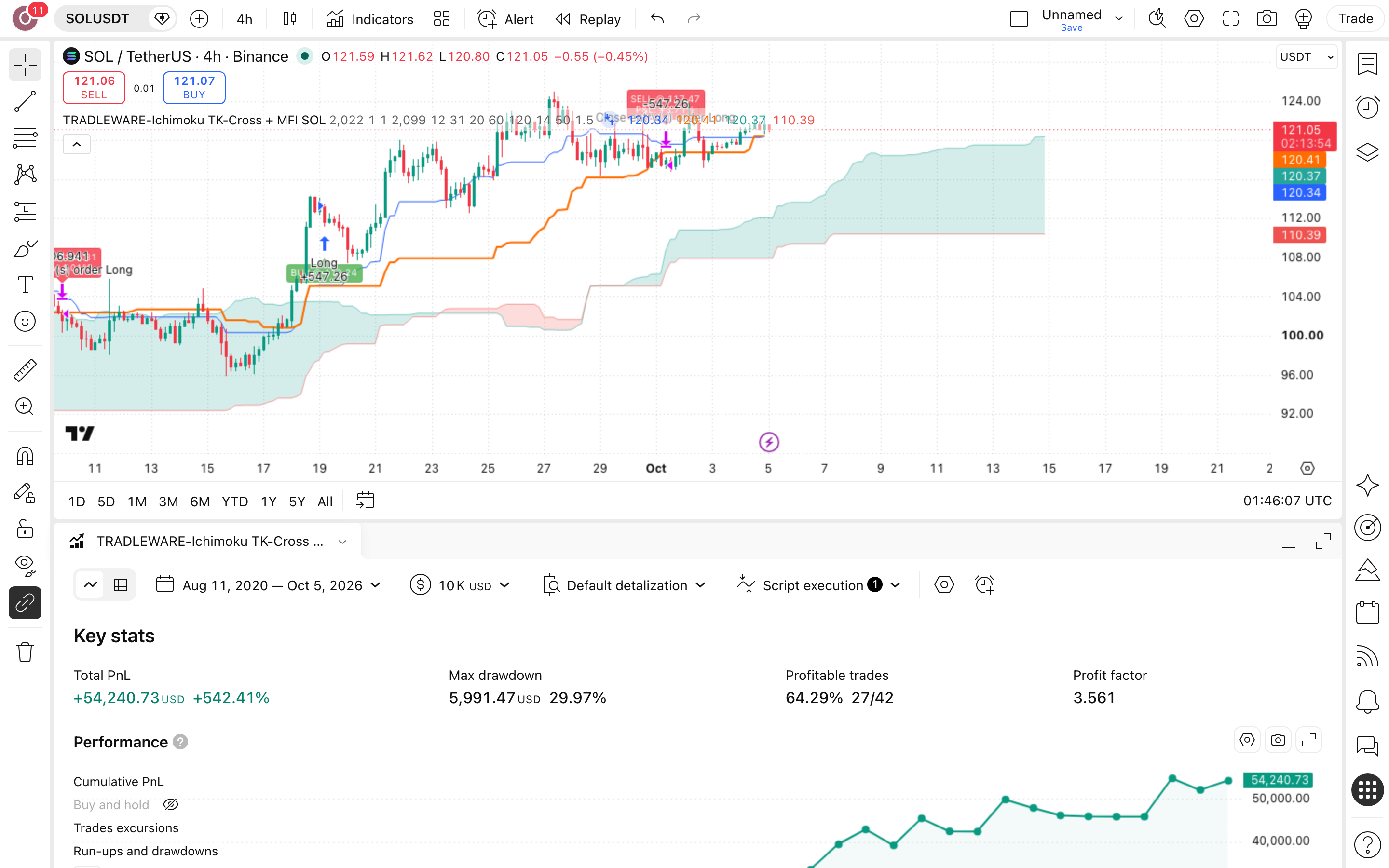1389x868 pixels.
Task: Select the brush drawing tool
Action: coord(25,248)
